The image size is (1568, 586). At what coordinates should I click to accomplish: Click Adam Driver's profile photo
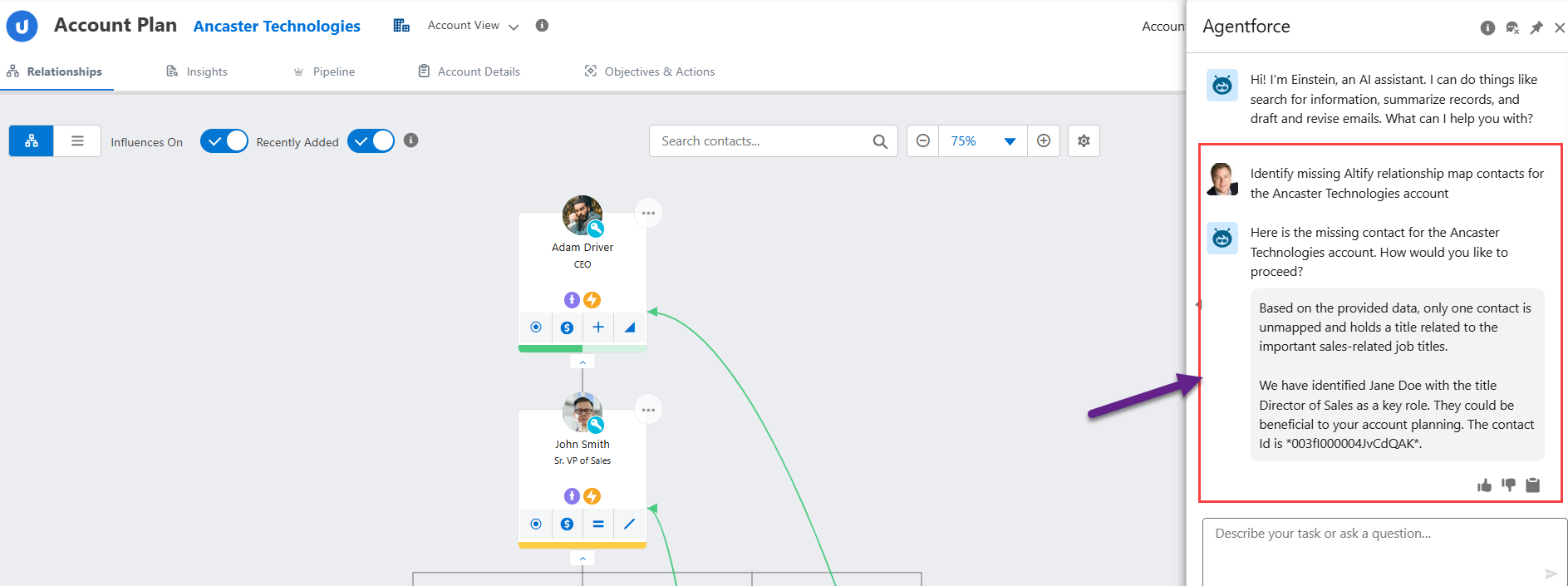coord(582,215)
